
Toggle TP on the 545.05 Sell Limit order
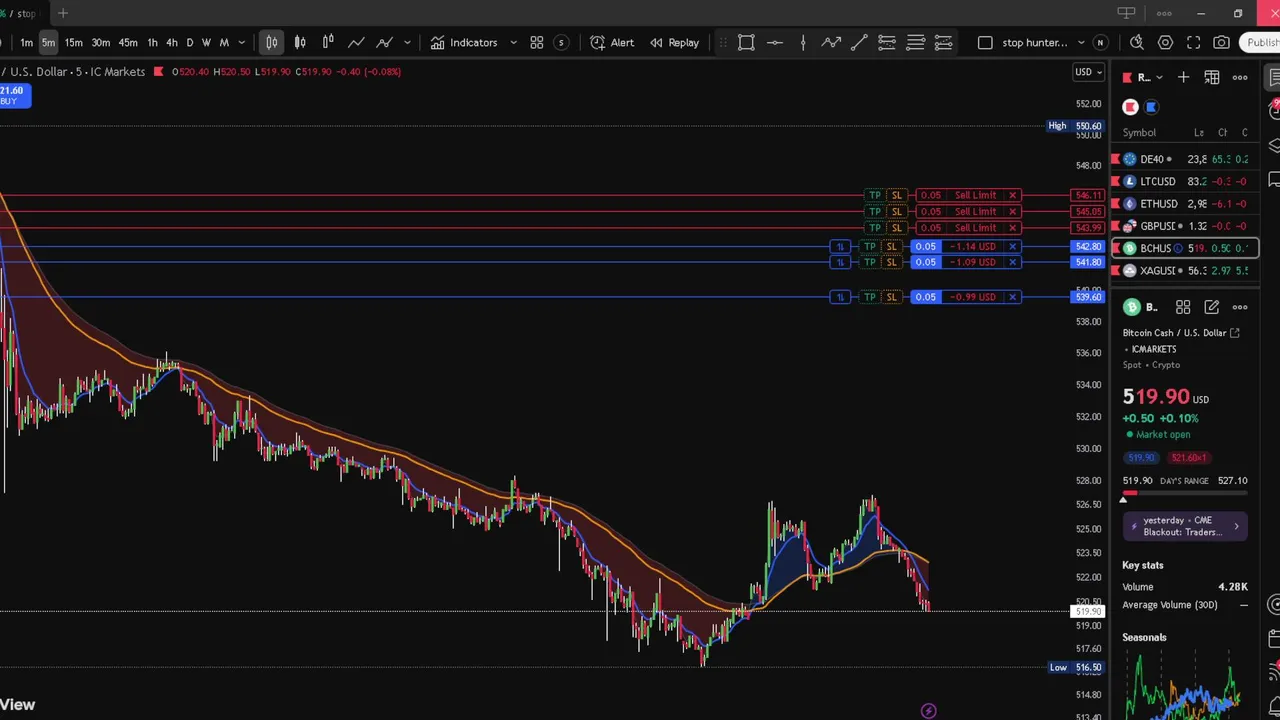875,211
